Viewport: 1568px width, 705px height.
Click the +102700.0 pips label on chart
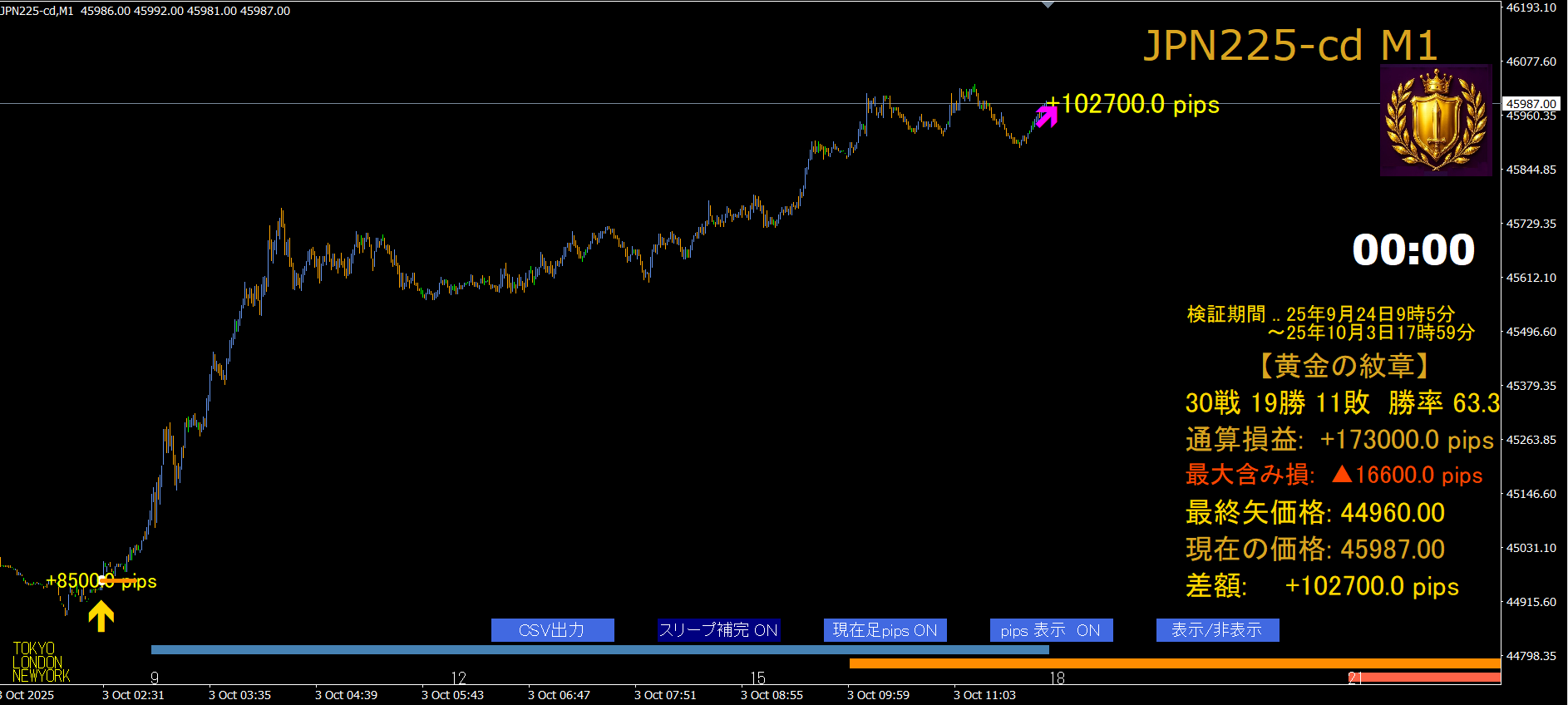pos(1133,104)
